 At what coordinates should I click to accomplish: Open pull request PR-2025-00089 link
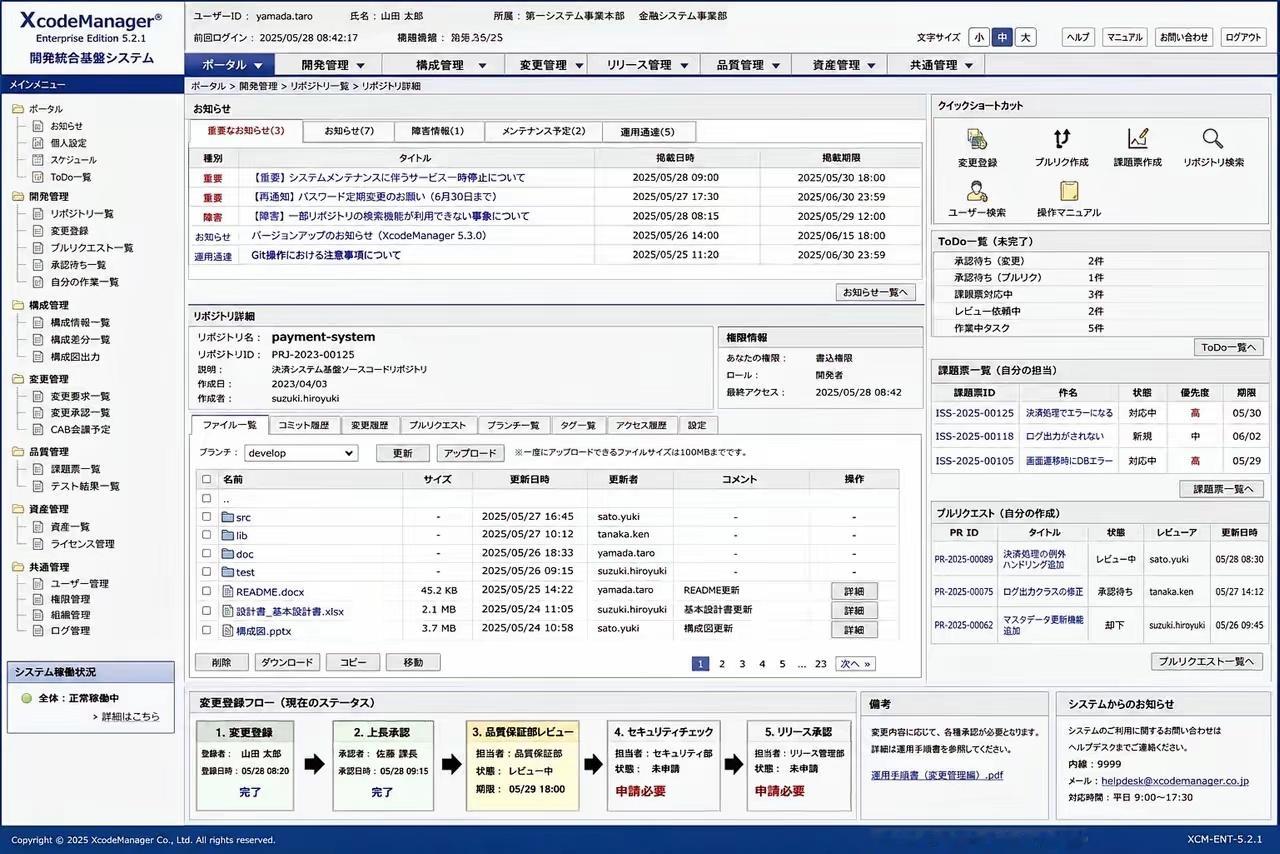(x=964, y=560)
